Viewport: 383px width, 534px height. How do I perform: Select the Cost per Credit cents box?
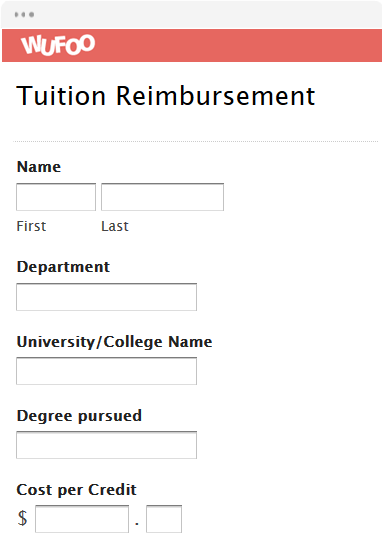[164, 519]
